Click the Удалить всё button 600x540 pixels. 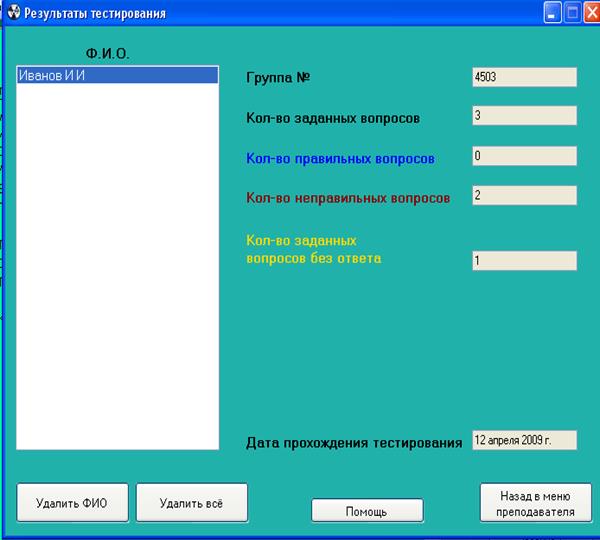[x=192, y=502]
